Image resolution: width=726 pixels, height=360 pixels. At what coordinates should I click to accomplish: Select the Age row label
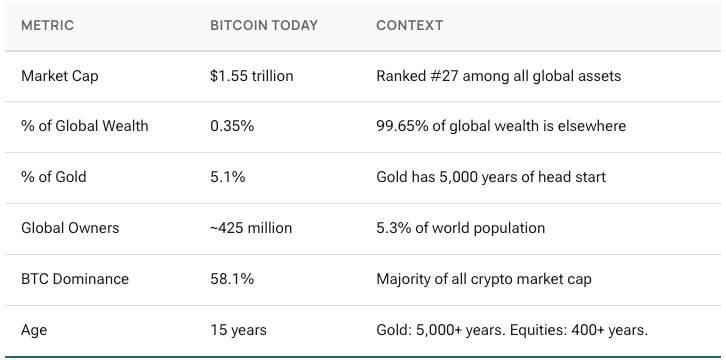tap(34, 330)
